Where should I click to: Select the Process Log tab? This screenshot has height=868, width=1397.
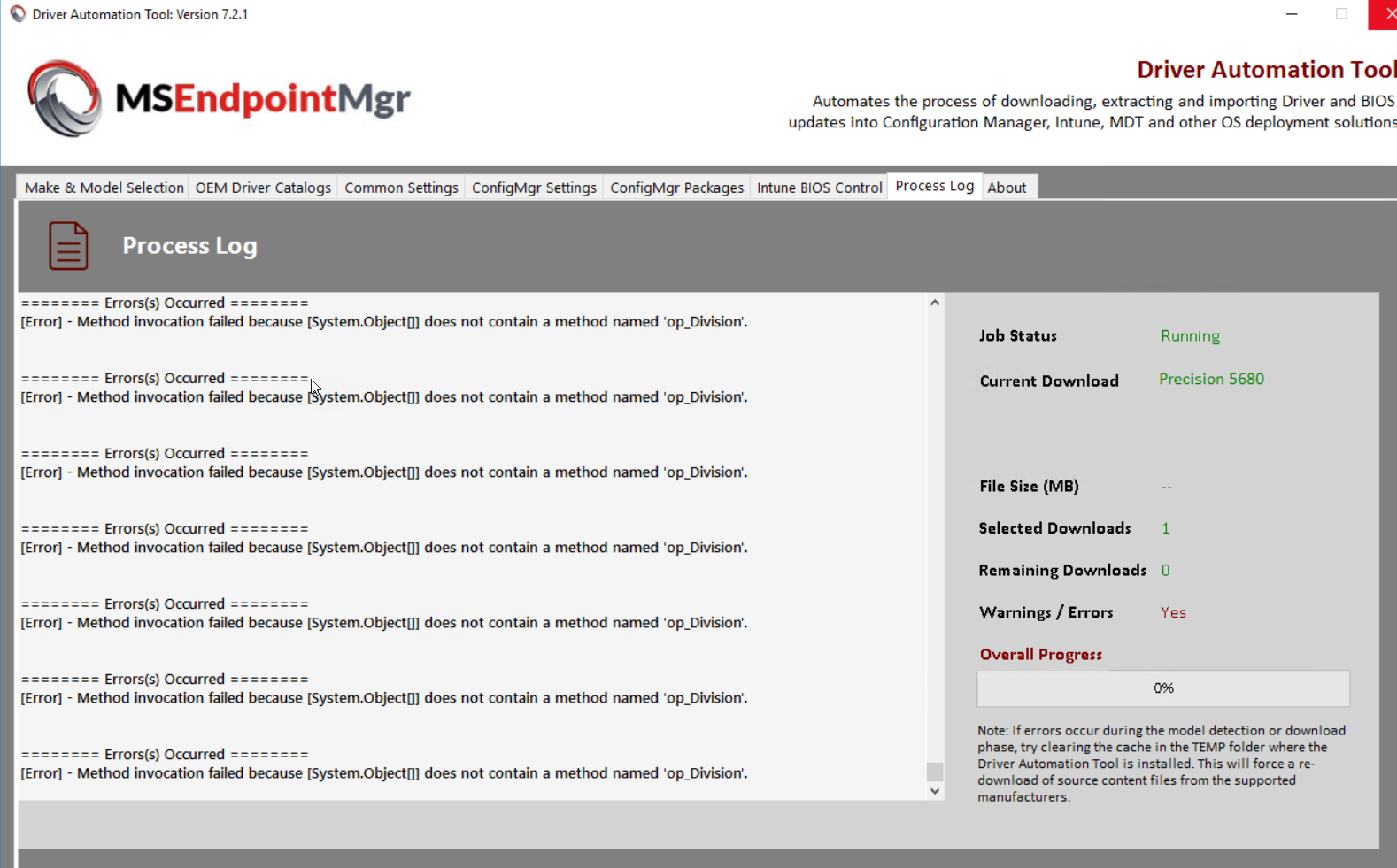coord(934,186)
